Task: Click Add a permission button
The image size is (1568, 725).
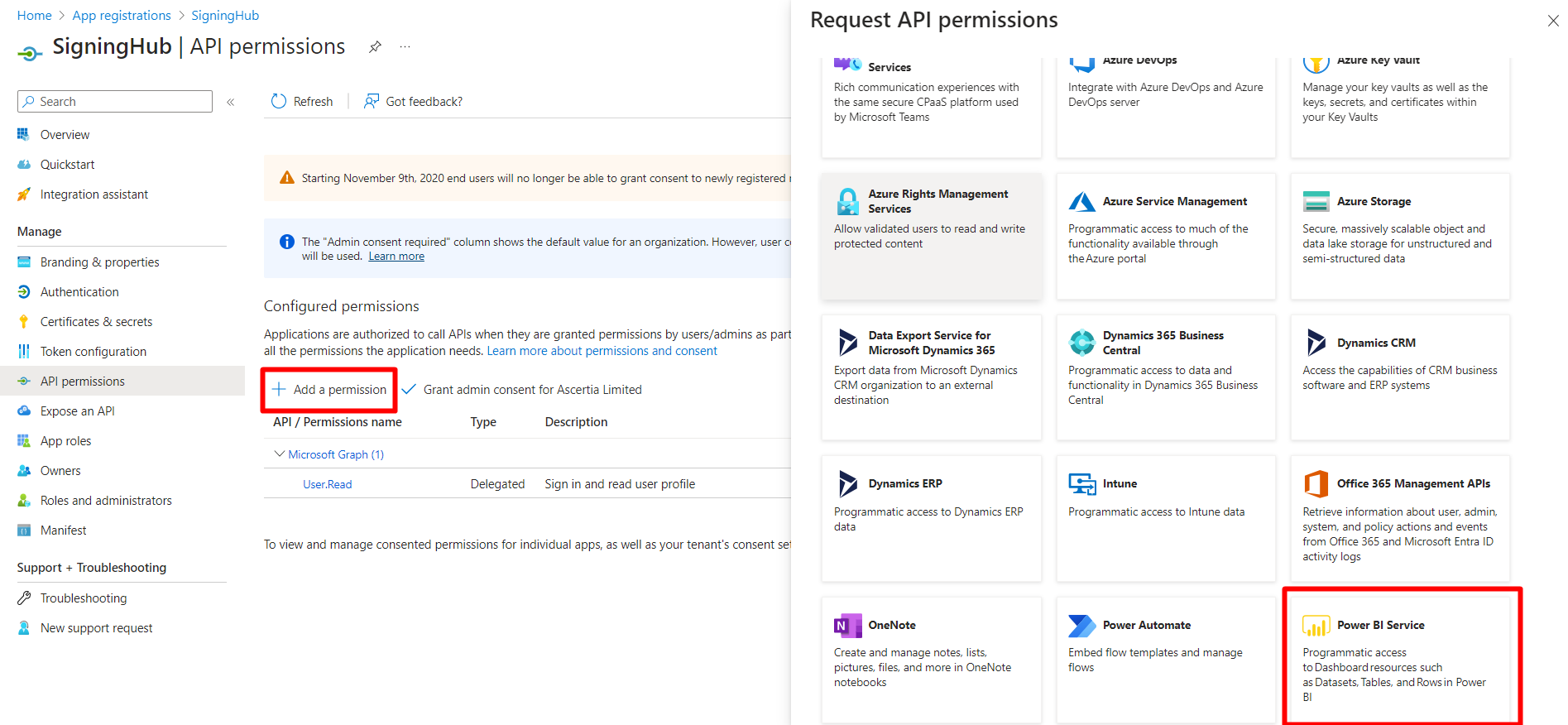Action: tap(329, 389)
